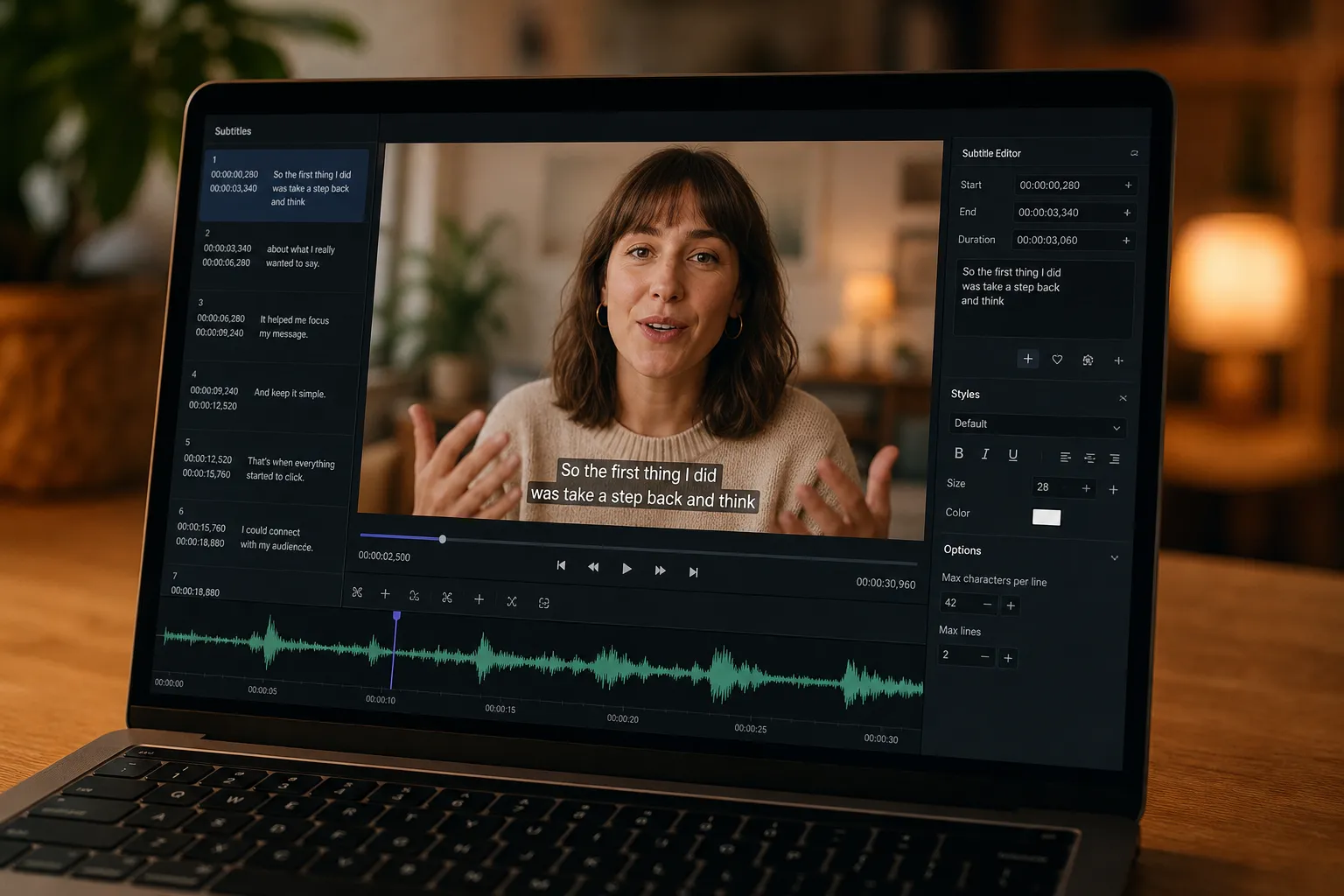Select subtitle 1 'So the first thing I did'

[x=285, y=185]
